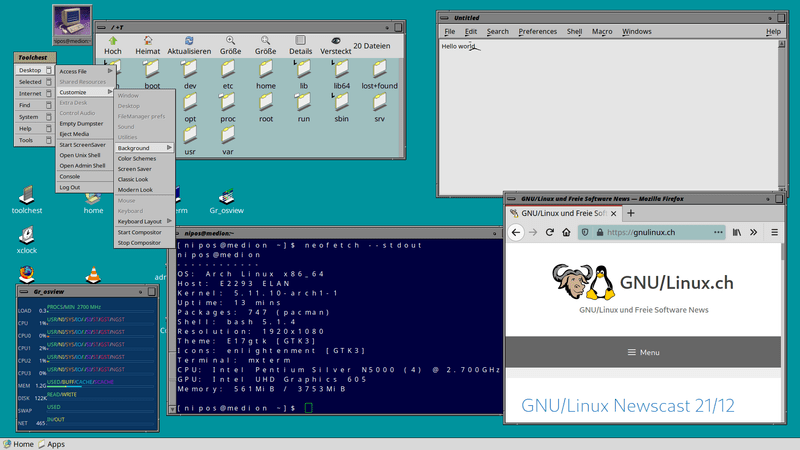
Task: Open the Heimat home folder icon
Action: click(x=147, y=41)
